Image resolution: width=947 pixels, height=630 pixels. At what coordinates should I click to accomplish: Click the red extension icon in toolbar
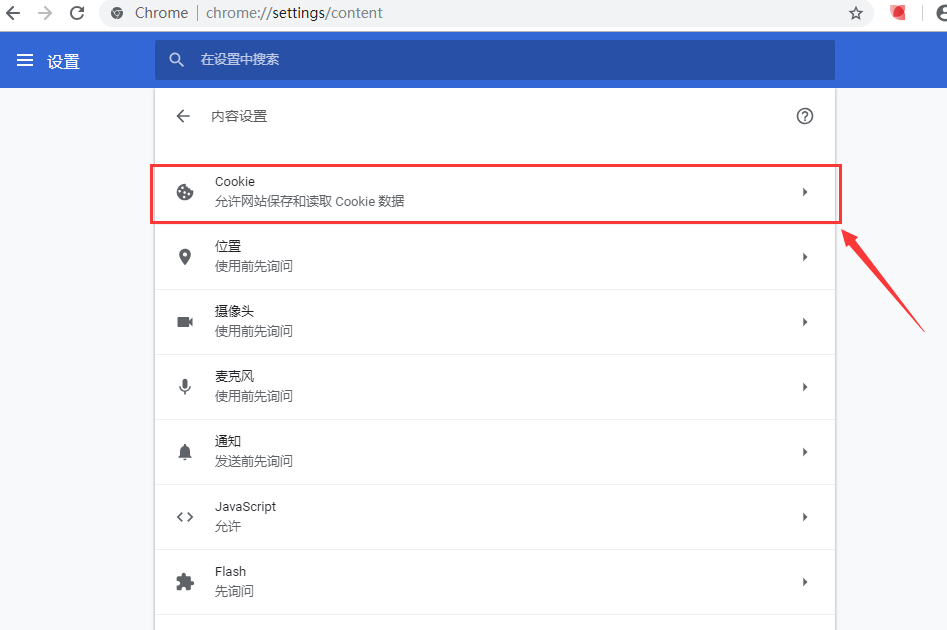click(x=898, y=13)
